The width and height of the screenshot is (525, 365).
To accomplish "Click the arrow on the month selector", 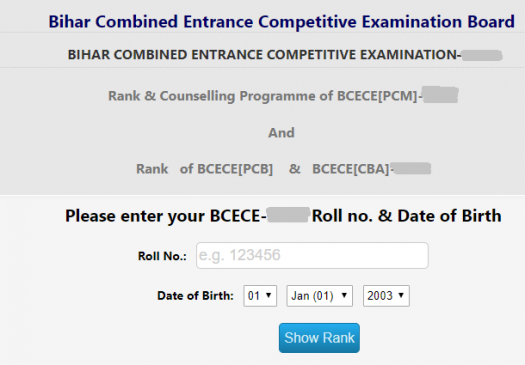I will coord(344,295).
